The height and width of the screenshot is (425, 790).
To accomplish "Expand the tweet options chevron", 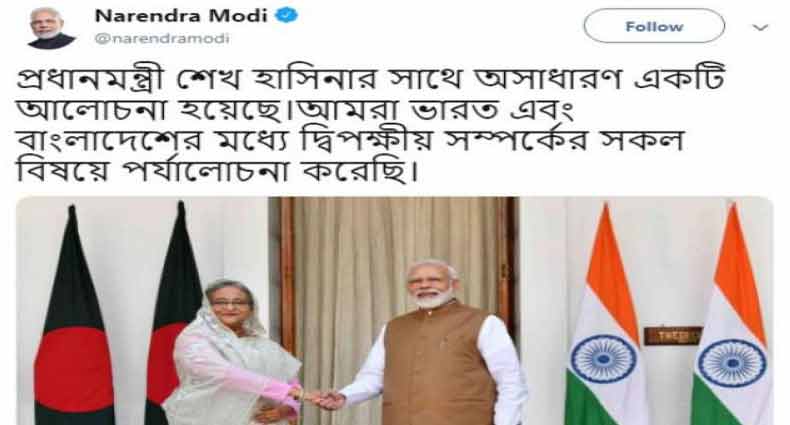I will tap(760, 28).
